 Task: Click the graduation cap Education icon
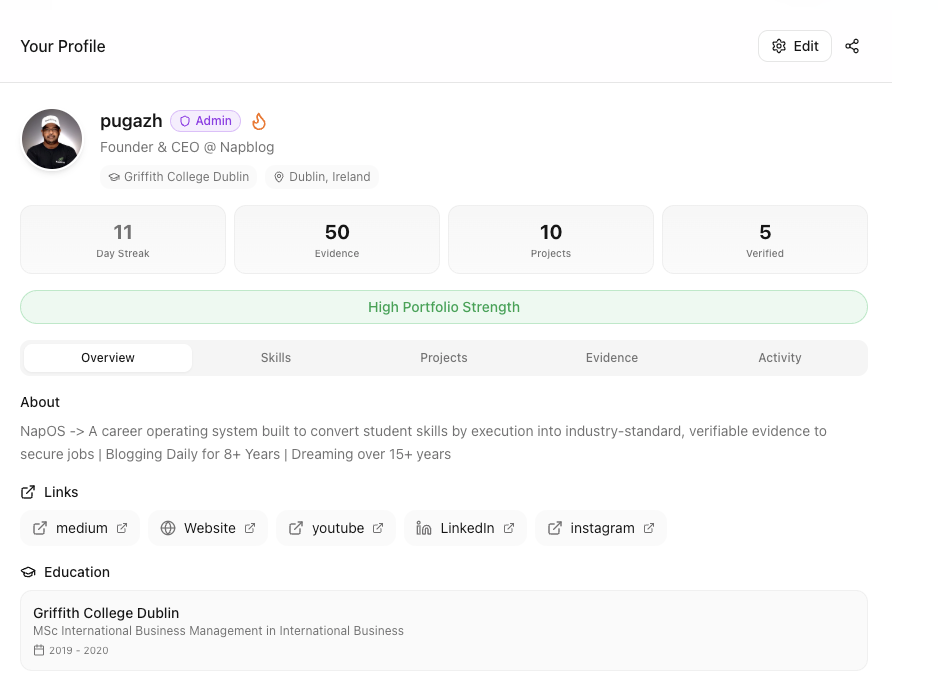(x=28, y=572)
